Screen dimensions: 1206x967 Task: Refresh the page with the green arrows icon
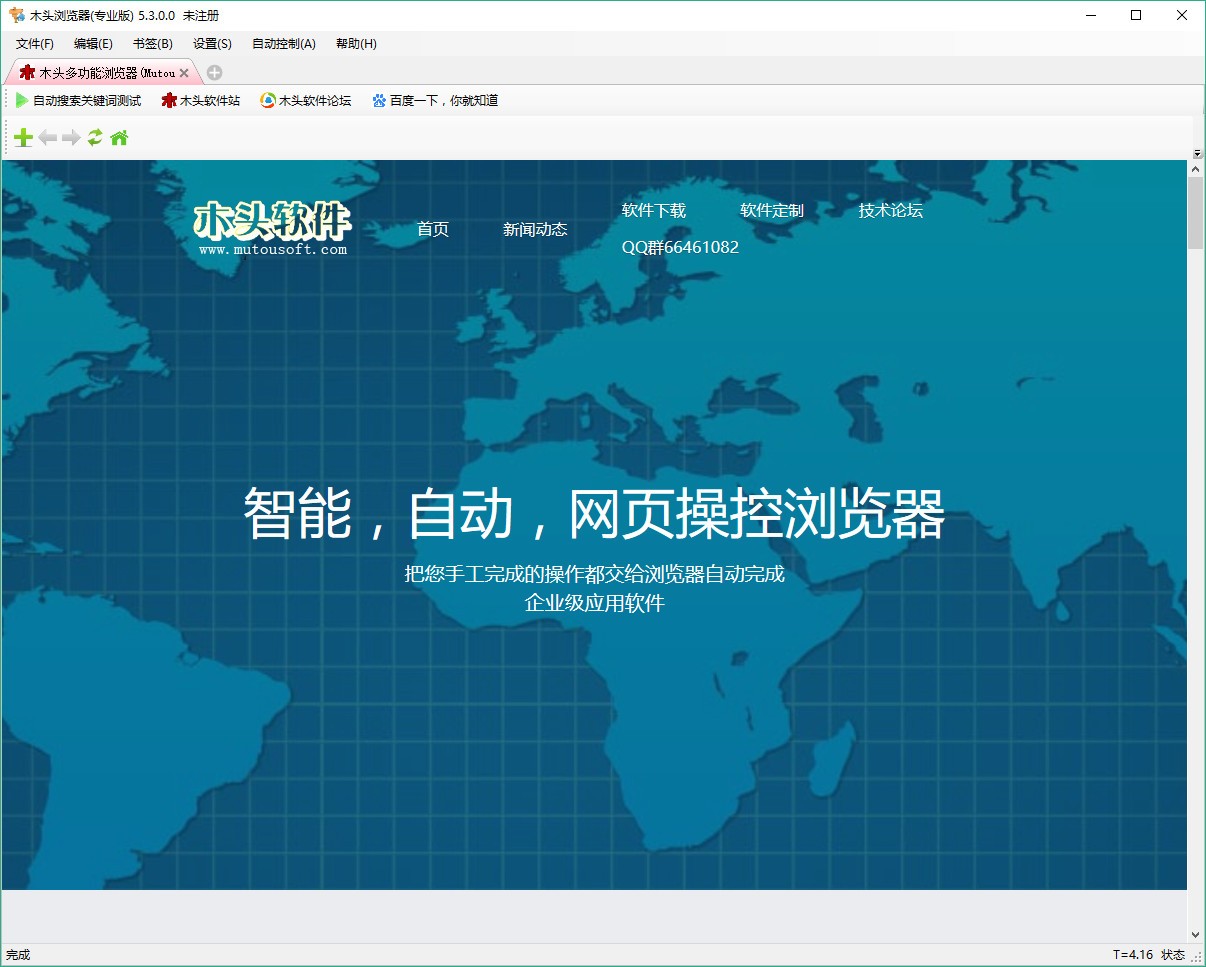click(95, 138)
